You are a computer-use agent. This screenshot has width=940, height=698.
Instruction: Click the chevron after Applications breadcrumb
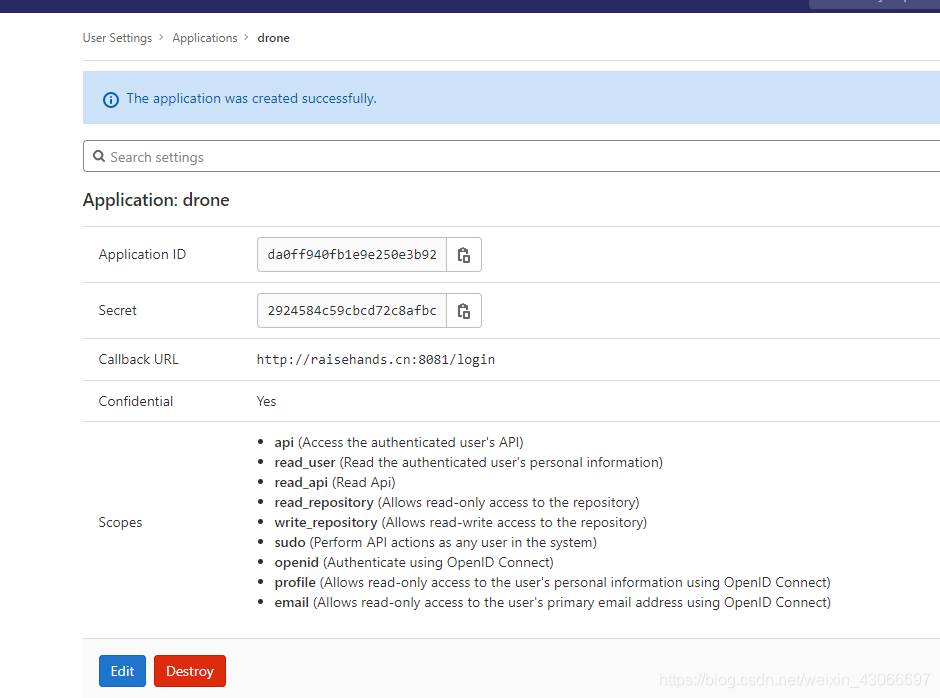point(247,38)
